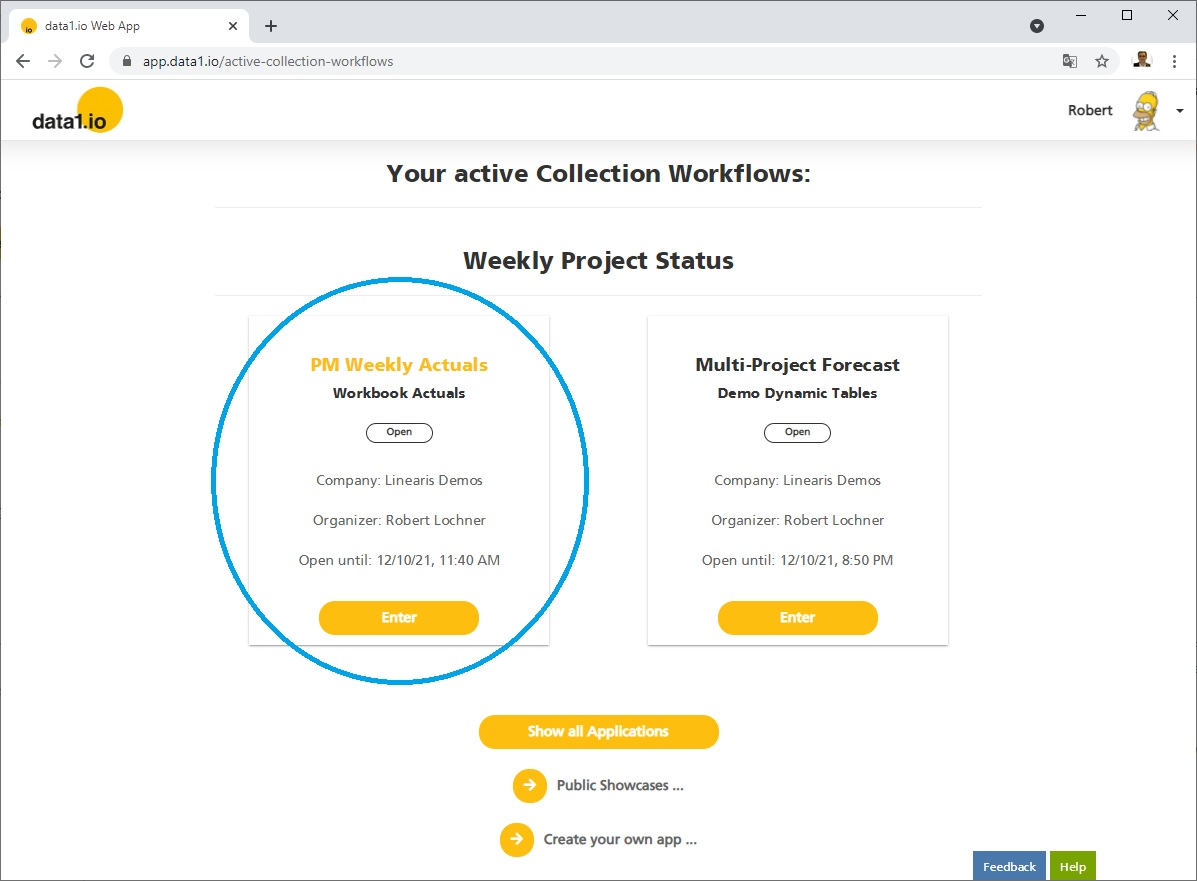1197x881 pixels.
Task: Click the Public Showcases arrow icon
Action: pos(529,786)
